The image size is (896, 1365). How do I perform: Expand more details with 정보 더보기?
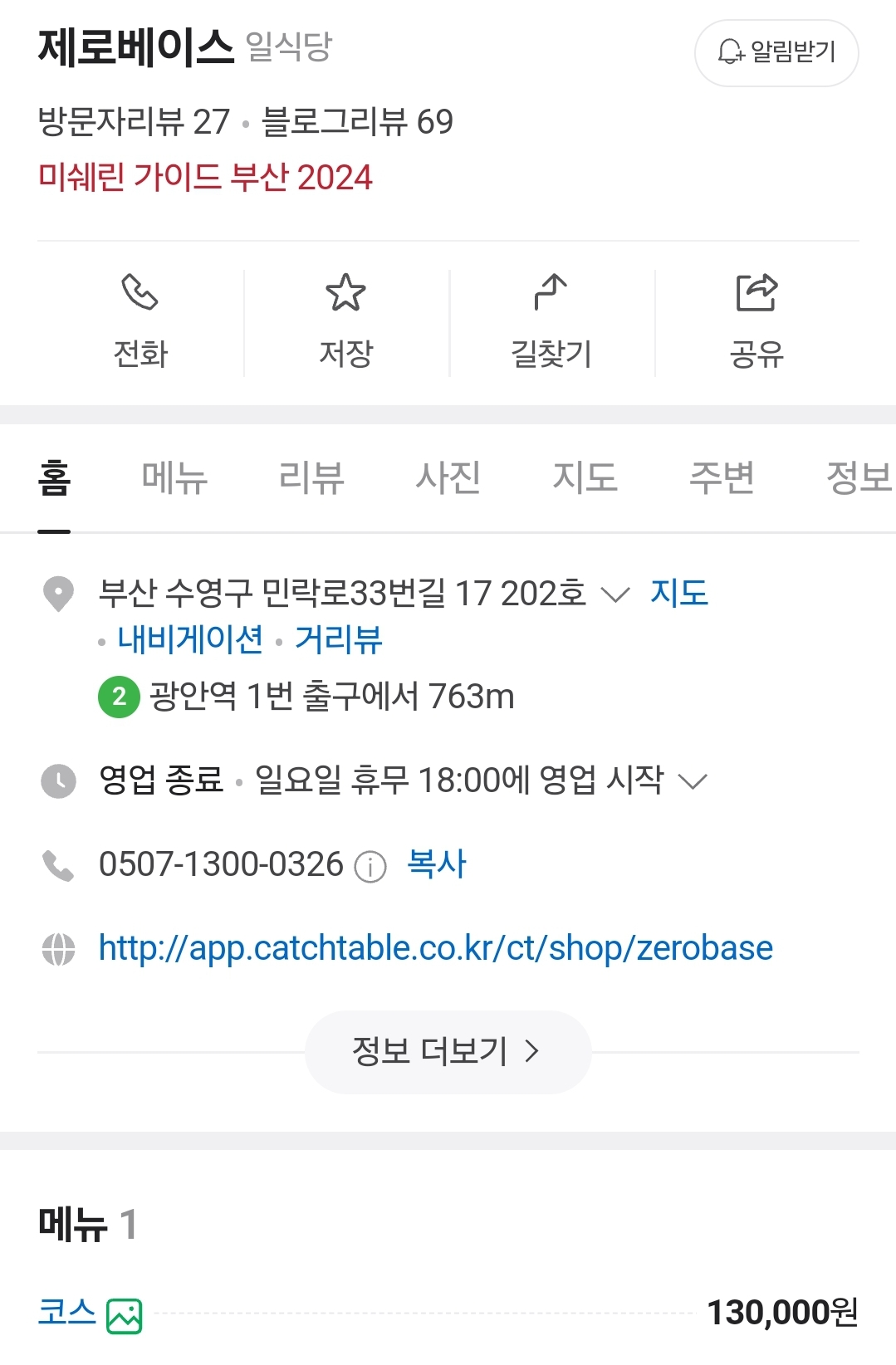448,1051
